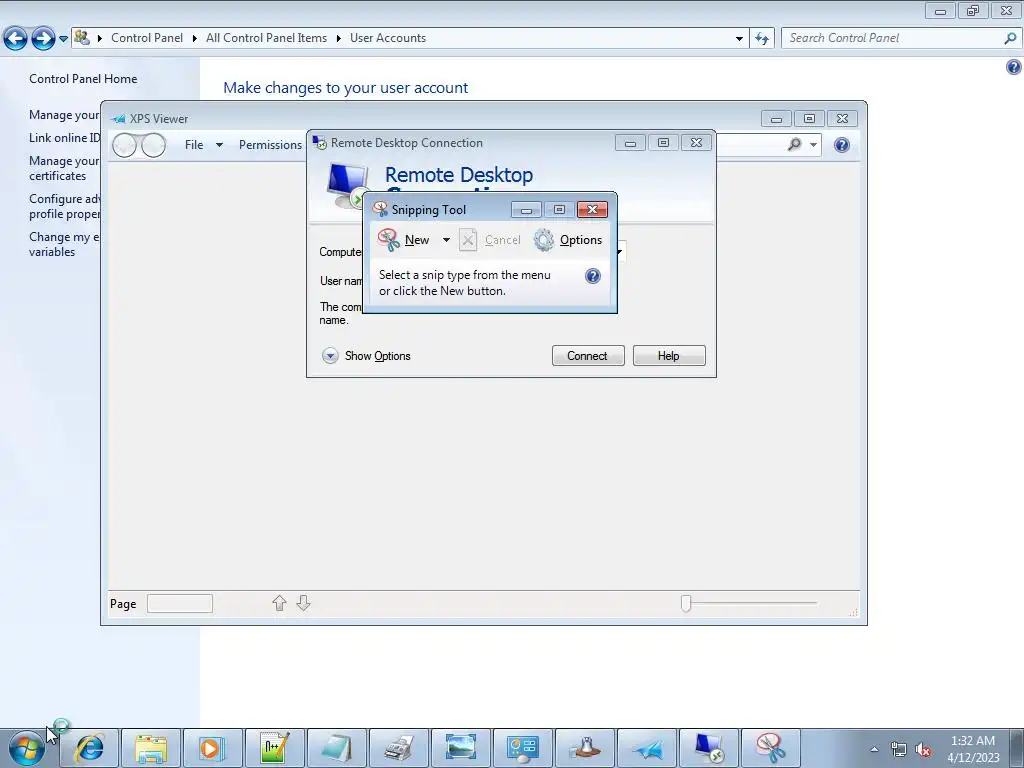Switch to Remote Desktop Connection taskbar icon
Viewport: 1024px width, 768px height.
click(709, 748)
